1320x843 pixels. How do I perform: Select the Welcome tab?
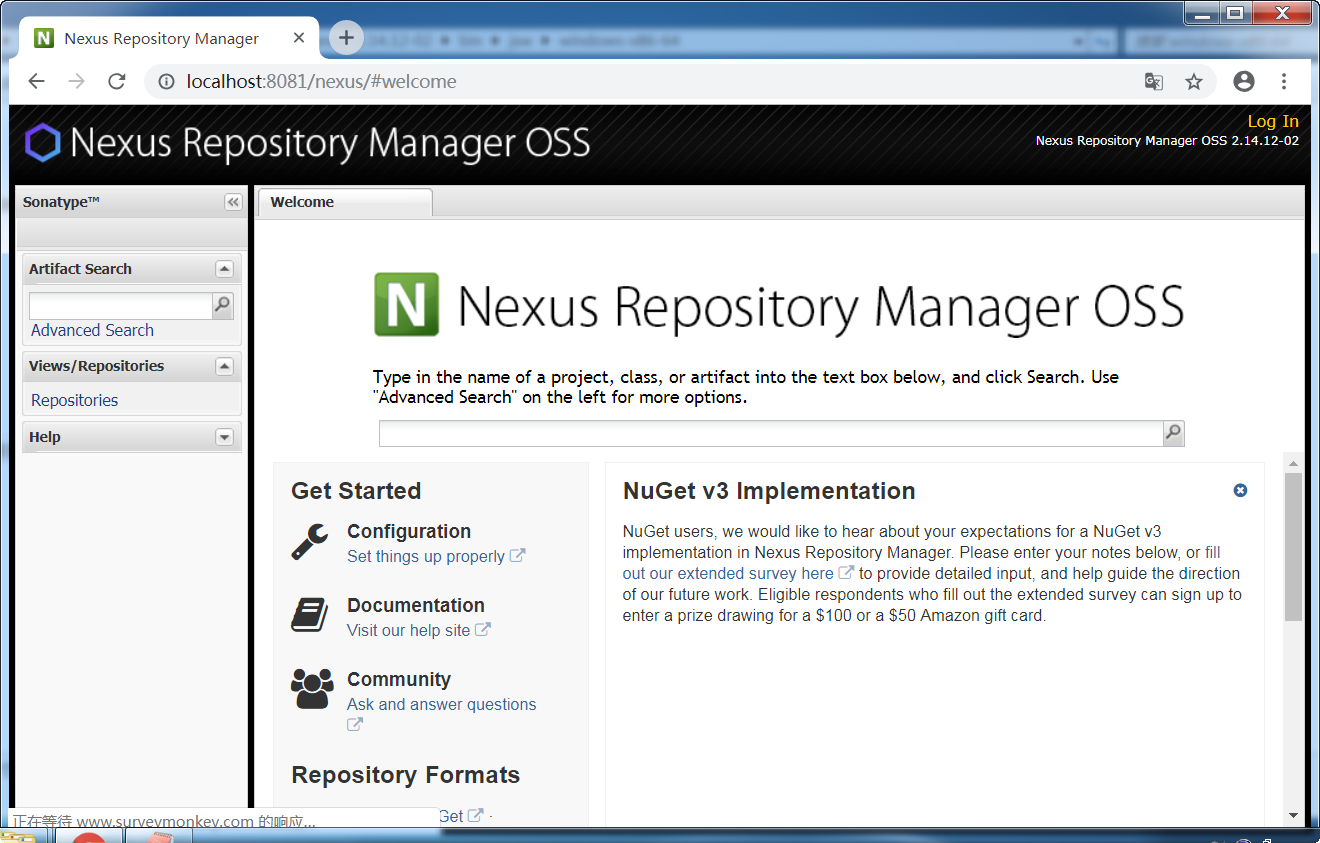point(345,202)
